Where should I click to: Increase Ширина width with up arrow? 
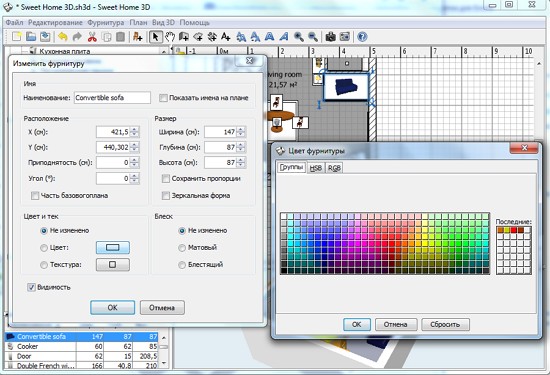[241, 129]
